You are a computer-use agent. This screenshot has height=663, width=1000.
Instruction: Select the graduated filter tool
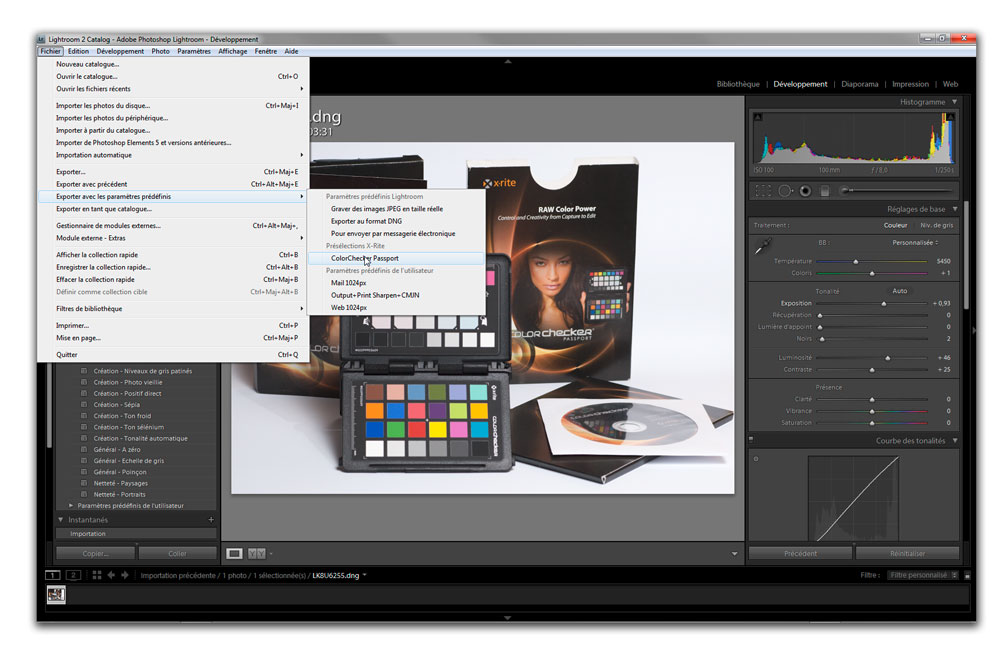click(x=825, y=191)
